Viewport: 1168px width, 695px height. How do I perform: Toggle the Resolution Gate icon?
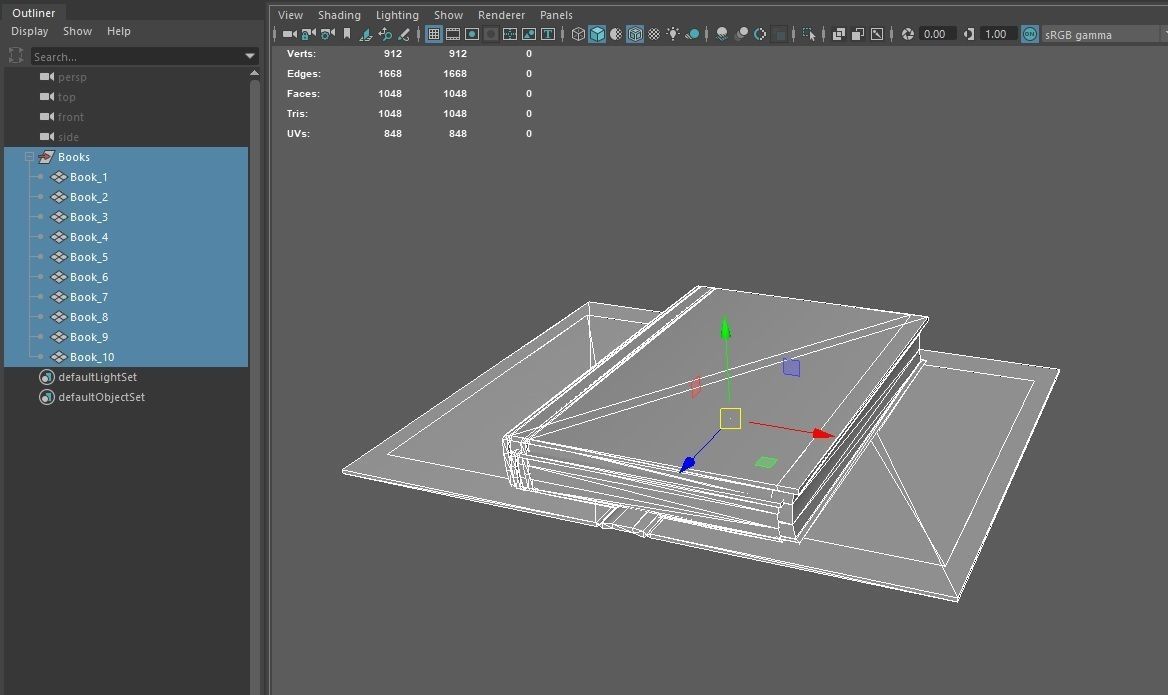[472, 34]
